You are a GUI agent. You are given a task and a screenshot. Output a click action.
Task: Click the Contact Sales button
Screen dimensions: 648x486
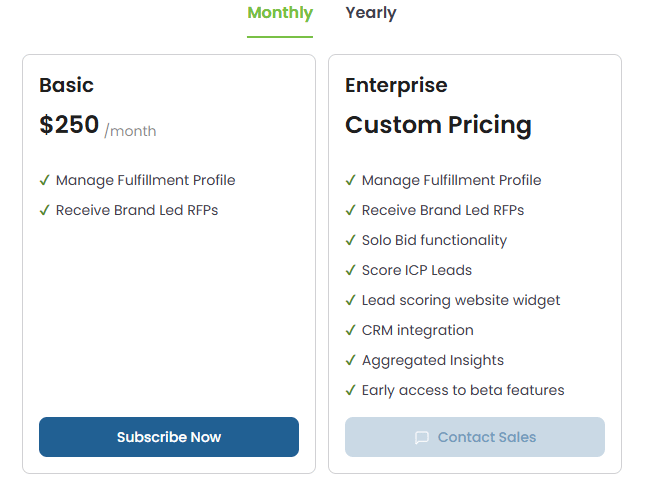475,437
